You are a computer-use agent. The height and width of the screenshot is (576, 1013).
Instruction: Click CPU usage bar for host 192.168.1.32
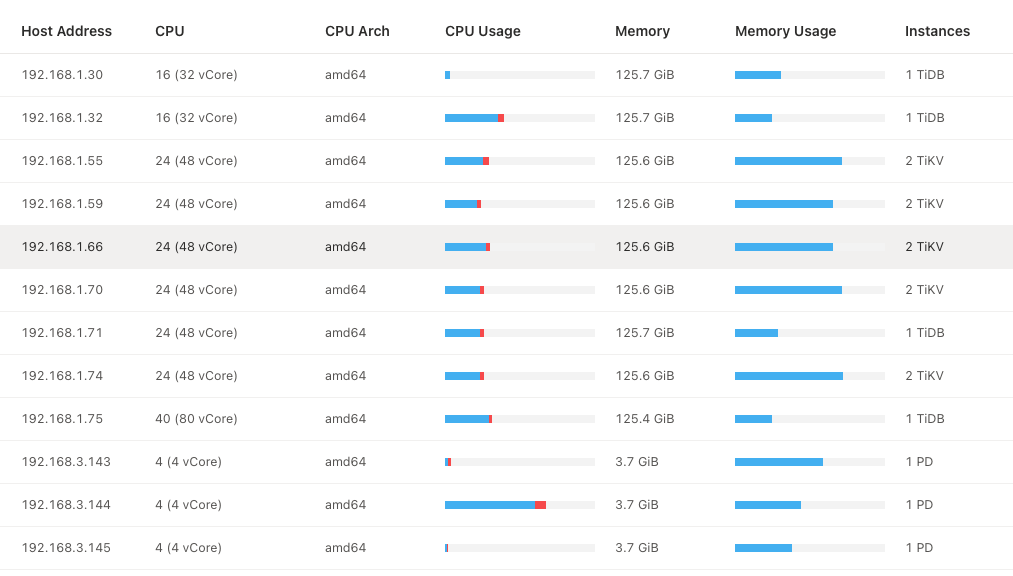tap(520, 118)
